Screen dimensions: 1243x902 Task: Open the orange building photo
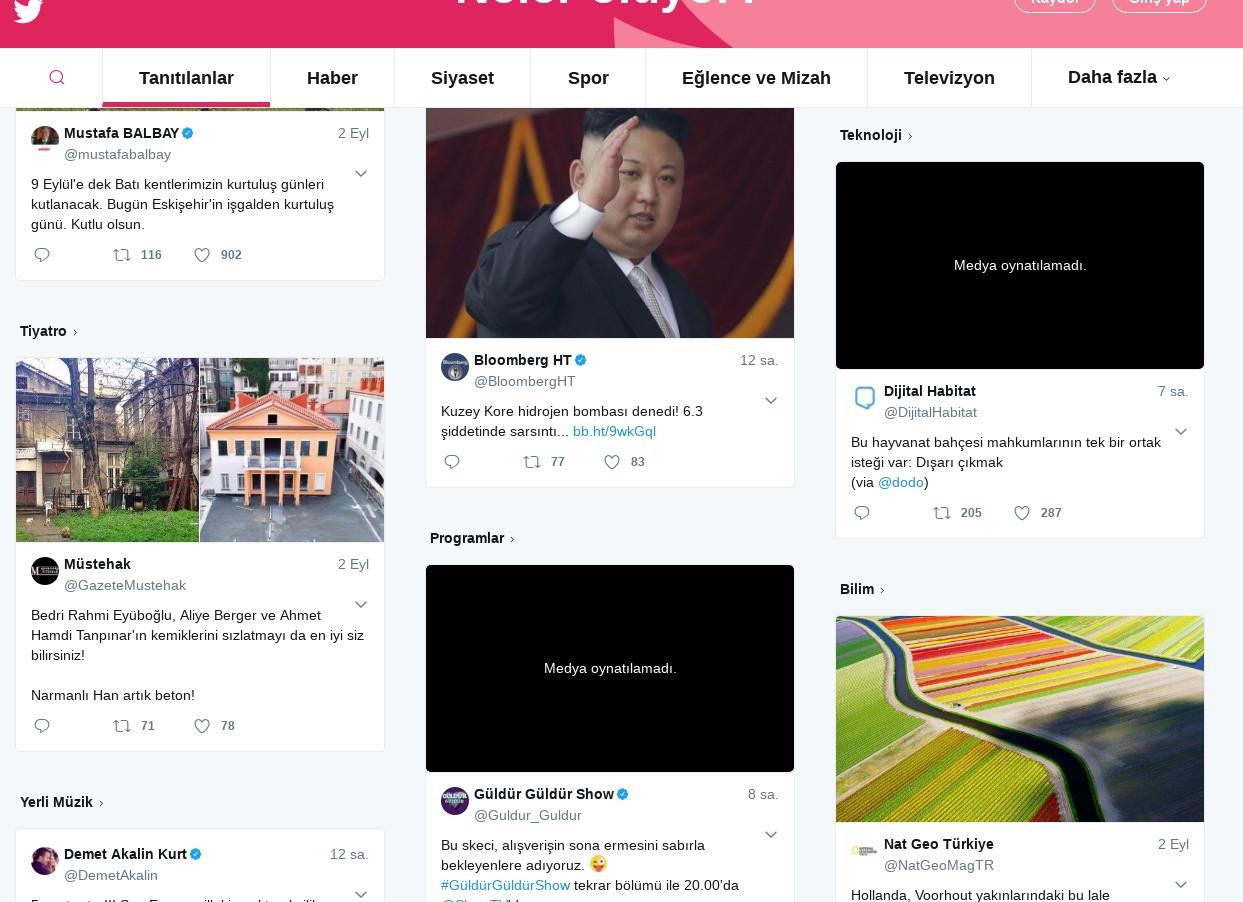point(292,450)
